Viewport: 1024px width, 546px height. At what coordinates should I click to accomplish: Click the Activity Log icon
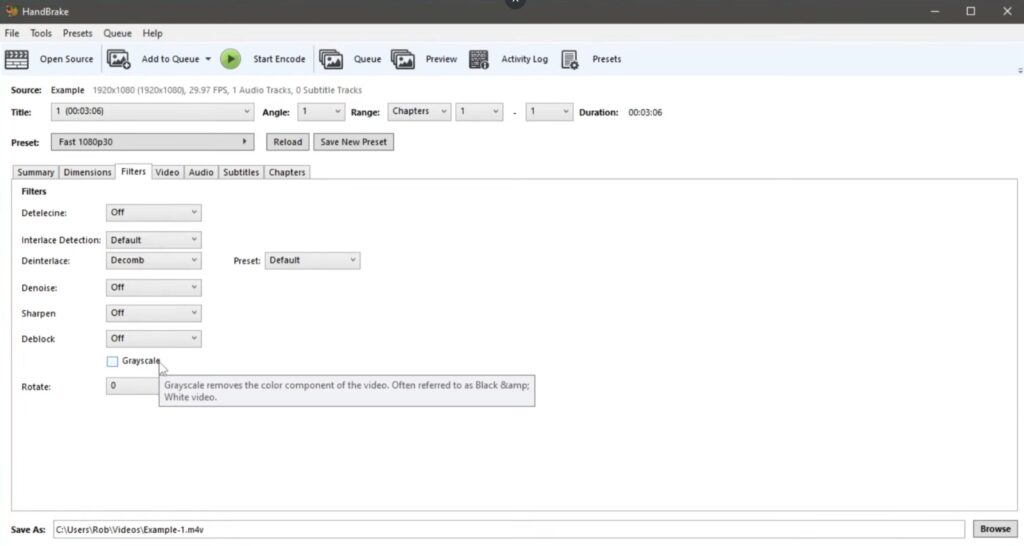[479, 59]
